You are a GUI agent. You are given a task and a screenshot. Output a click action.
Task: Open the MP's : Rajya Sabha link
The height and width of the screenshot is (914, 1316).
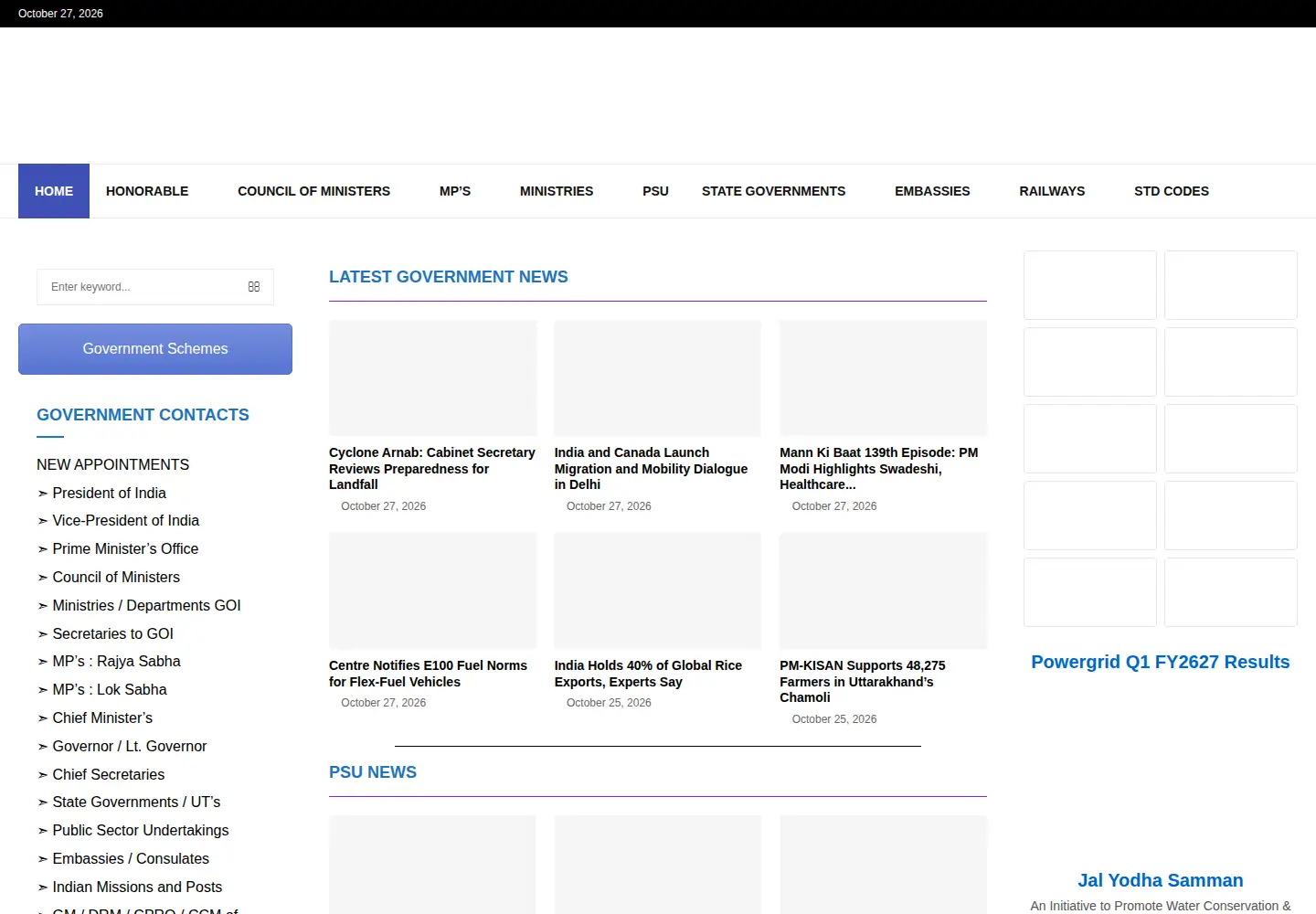click(x=116, y=662)
